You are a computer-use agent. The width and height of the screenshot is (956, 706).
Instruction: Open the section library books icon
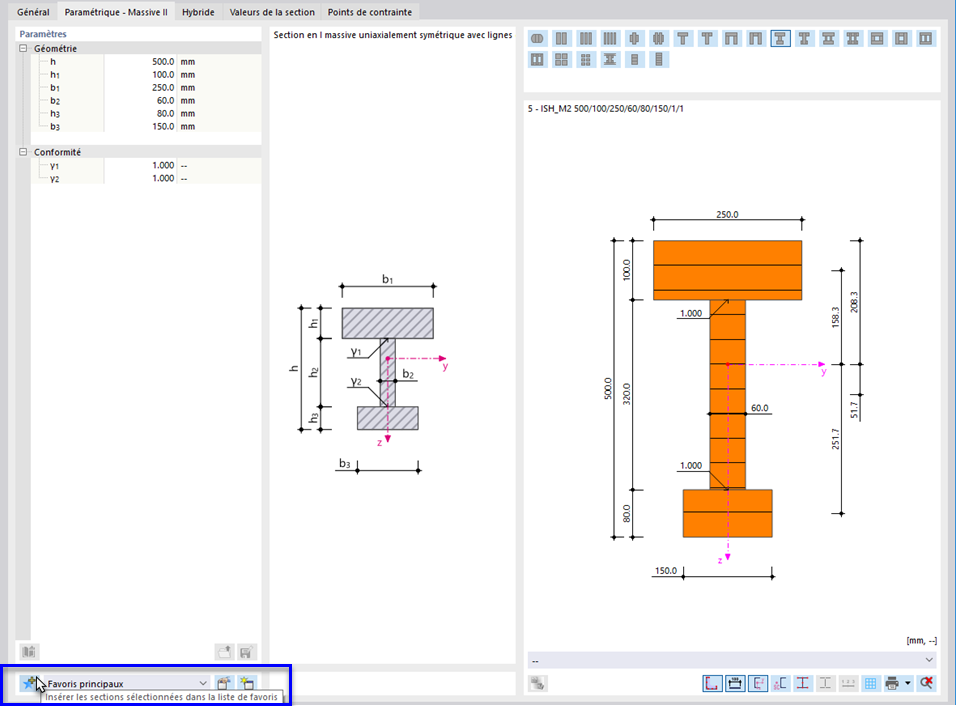point(29,652)
